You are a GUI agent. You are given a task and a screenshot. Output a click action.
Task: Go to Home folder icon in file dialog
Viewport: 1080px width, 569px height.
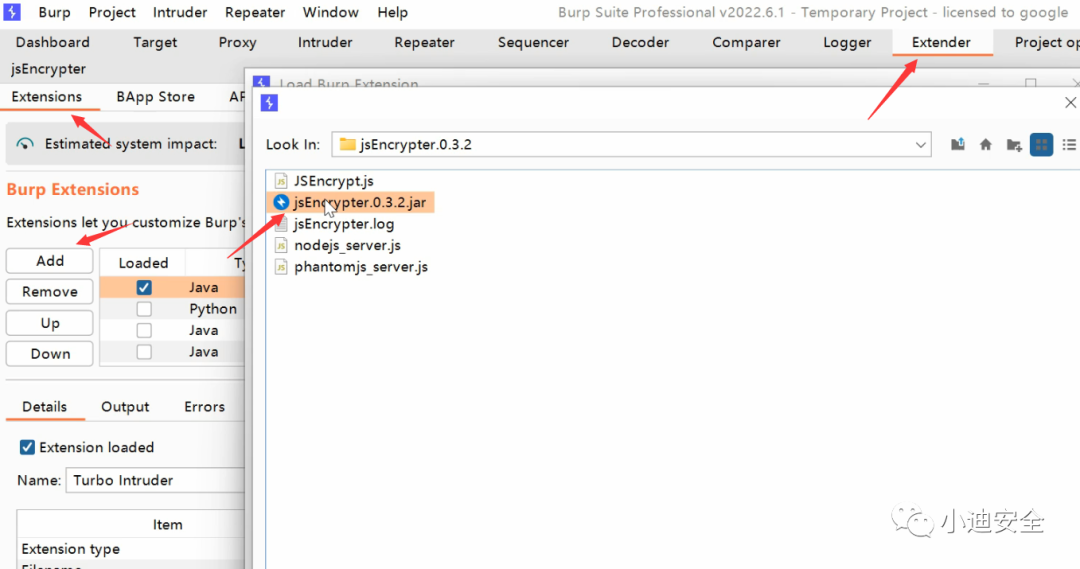tap(986, 144)
